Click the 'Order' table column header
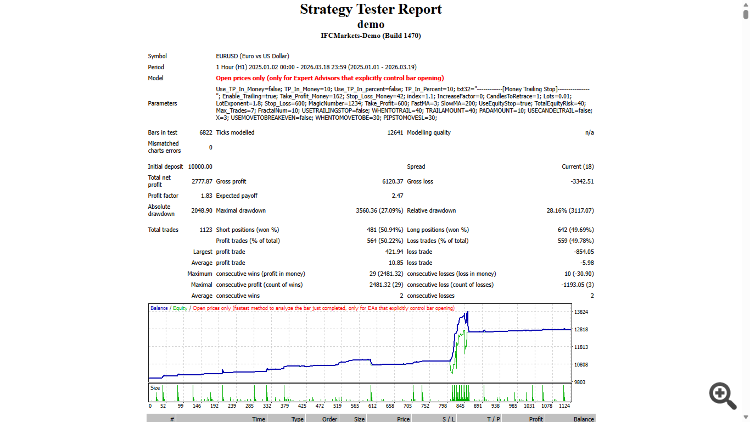Image resolution: width=750 pixels, height=422 pixels. [x=330, y=419]
